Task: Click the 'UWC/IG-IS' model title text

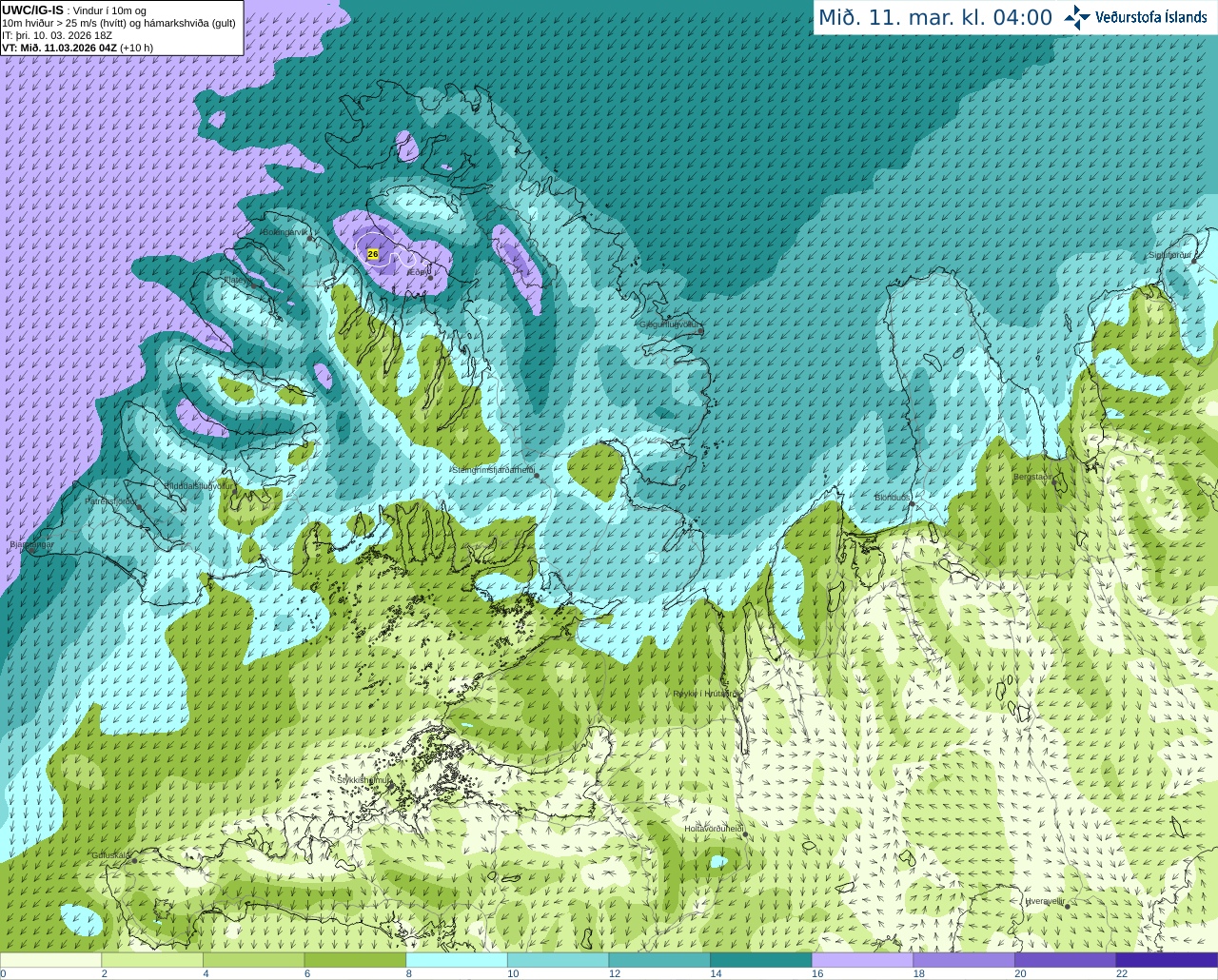Action: point(32,10)
